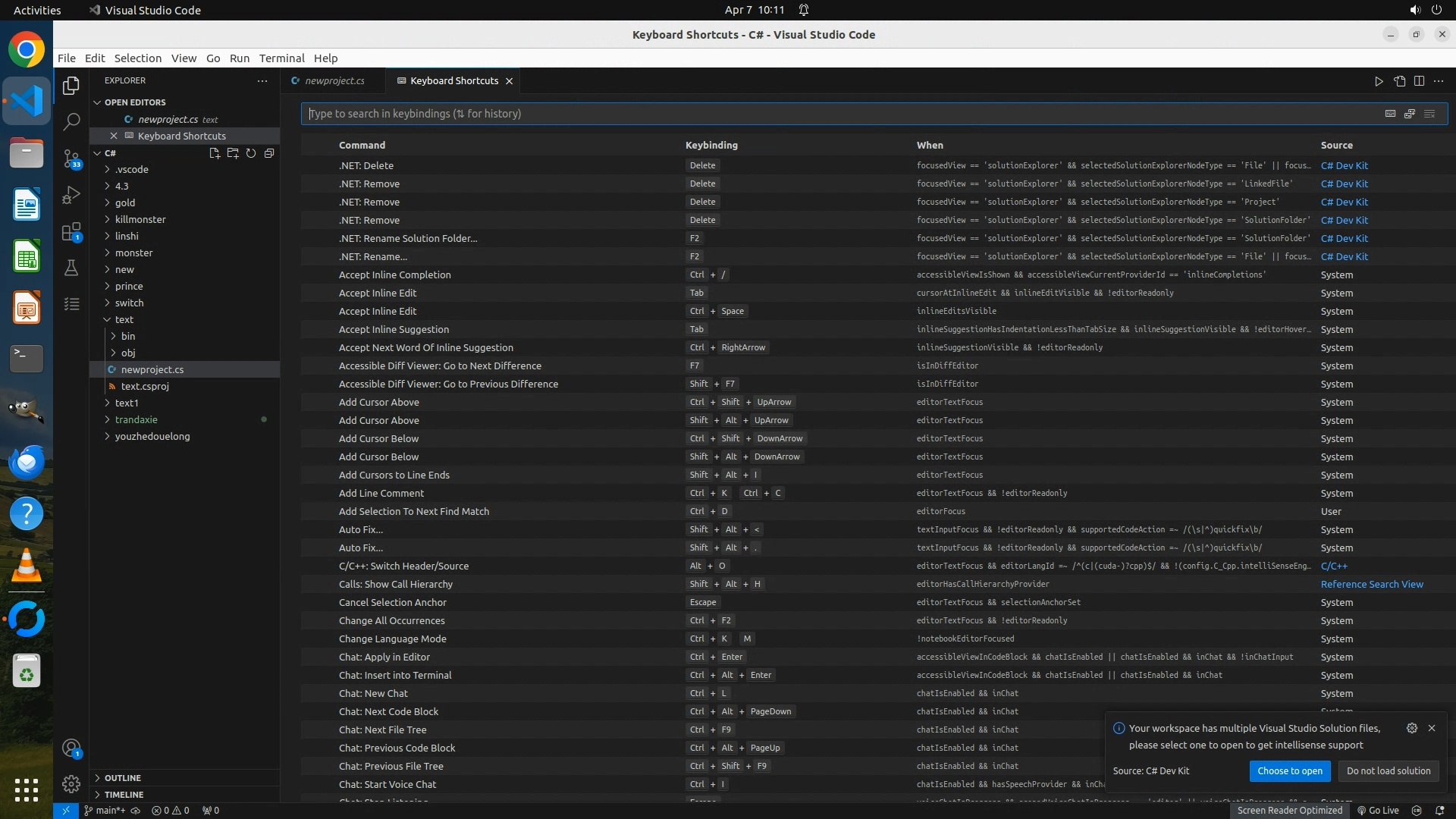Expand the youzhedouelong folder
Screen dimensions: 1456x819
(x=152, y=436)
